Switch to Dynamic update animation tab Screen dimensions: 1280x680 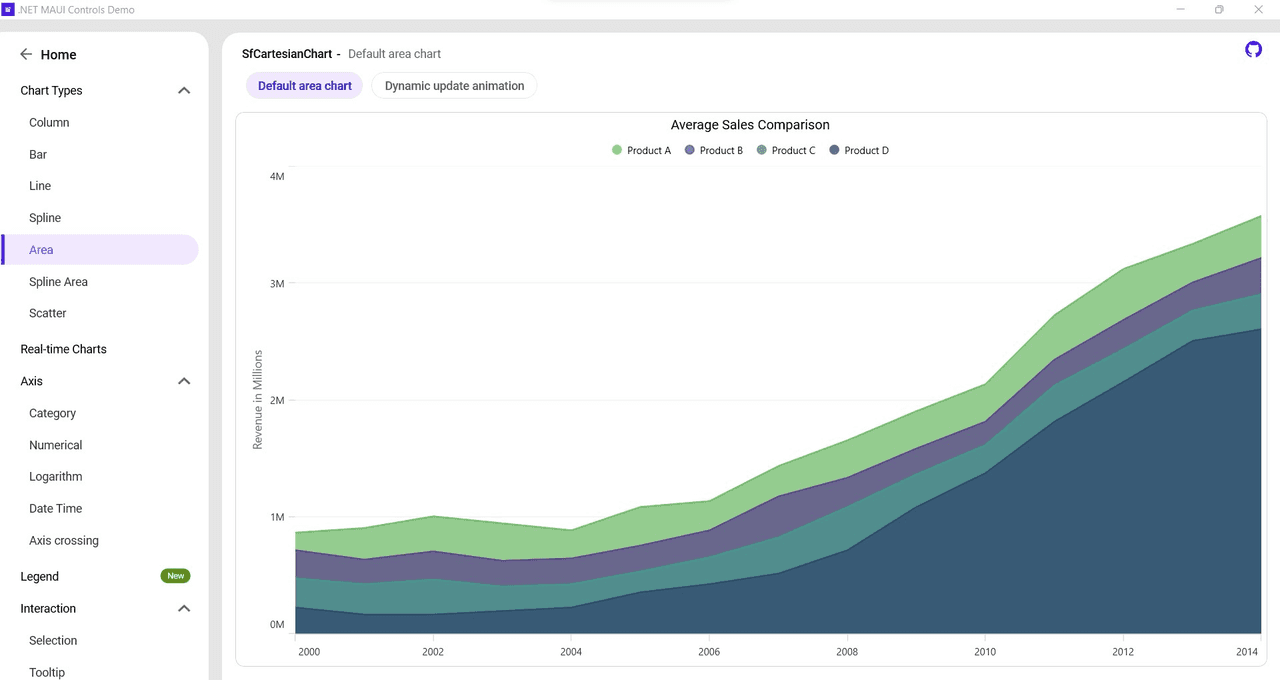pyautogui.click(x=454, y=86)
